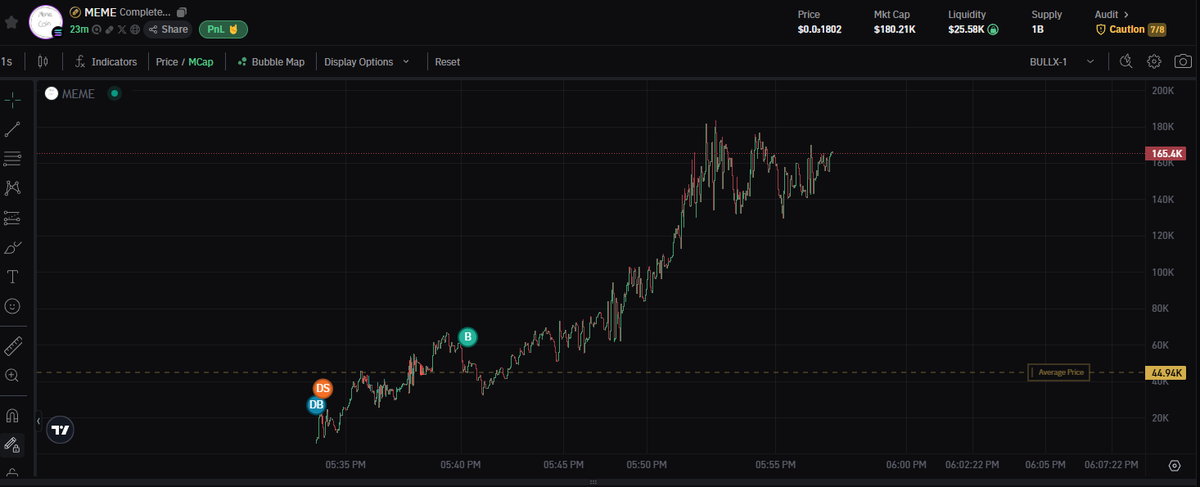Viewport: 1200px width, 487px height.
Task: Click the DB marker on chart
Action: [316, 405]
